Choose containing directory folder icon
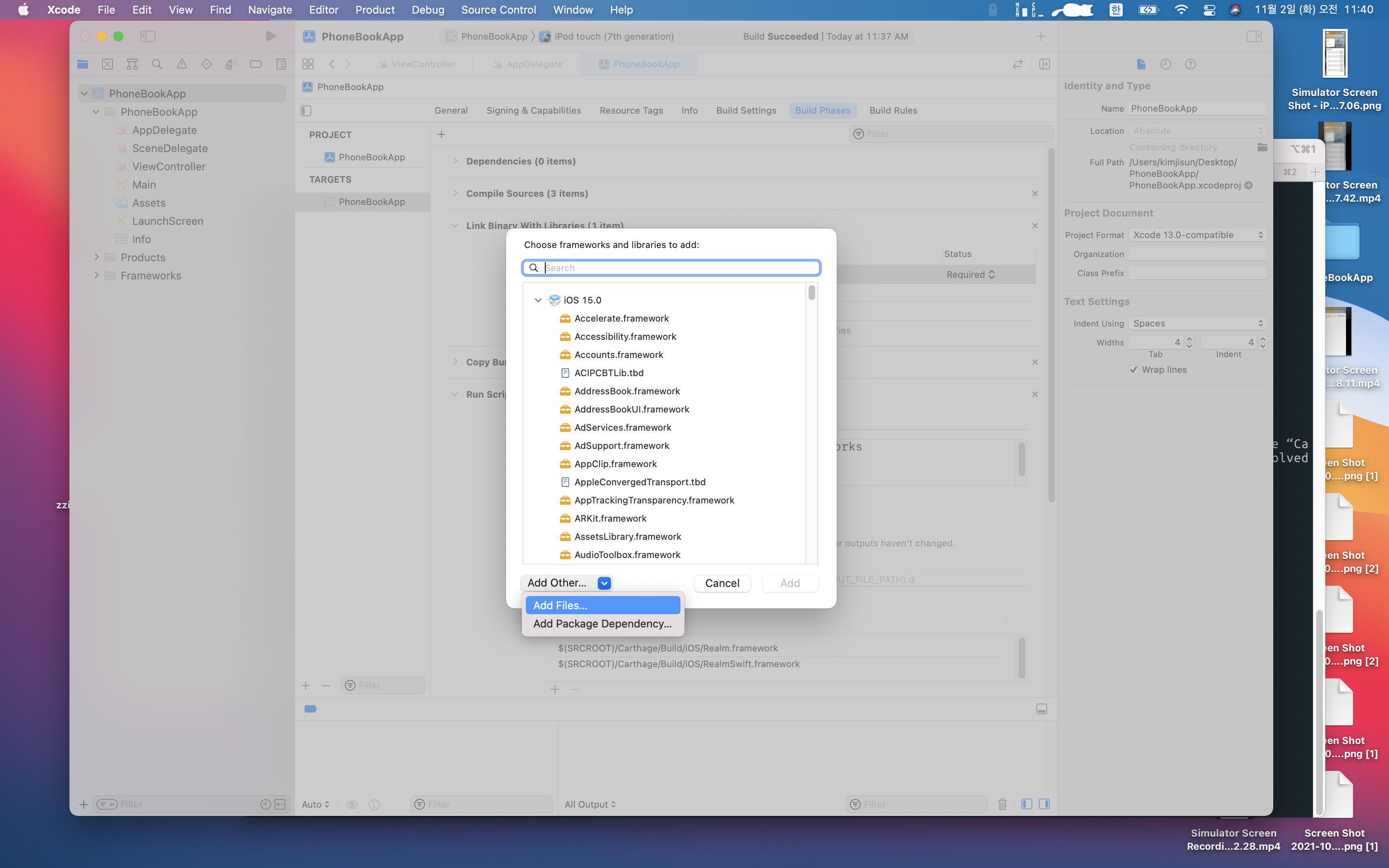 point(1262,148)
